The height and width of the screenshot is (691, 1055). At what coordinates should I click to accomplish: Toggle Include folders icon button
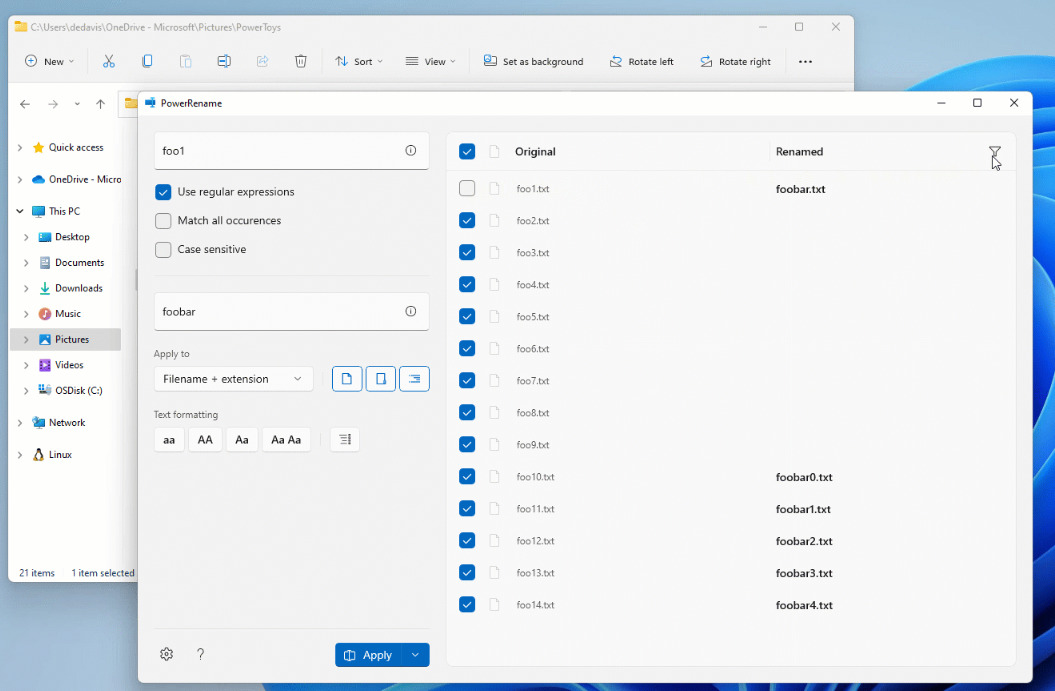pyautogui.click(x=381, y=379)
